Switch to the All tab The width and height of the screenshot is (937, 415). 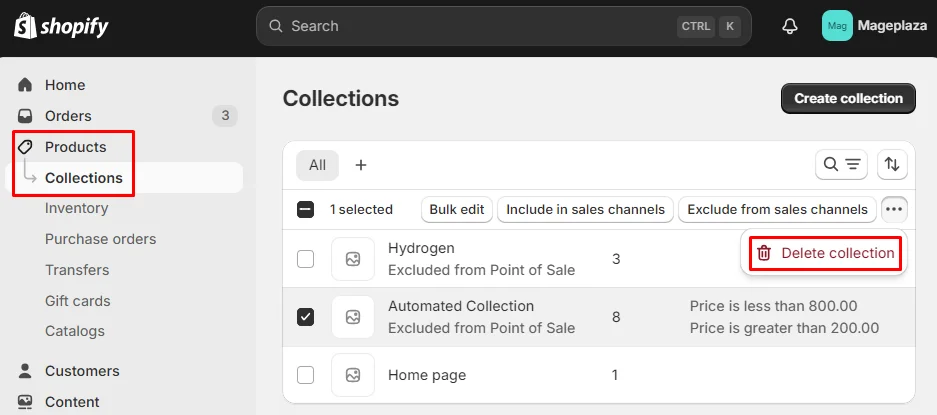point(317,165)
